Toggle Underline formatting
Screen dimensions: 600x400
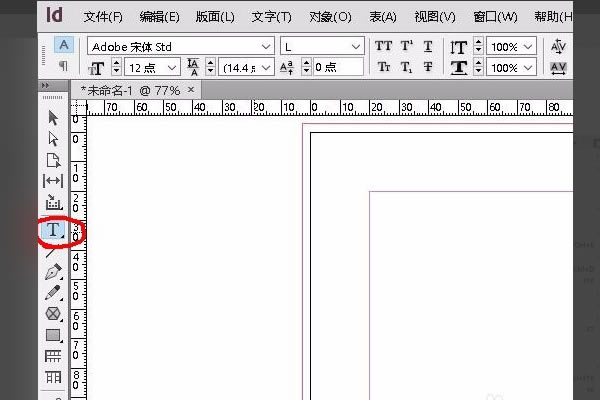coord(428,46)
